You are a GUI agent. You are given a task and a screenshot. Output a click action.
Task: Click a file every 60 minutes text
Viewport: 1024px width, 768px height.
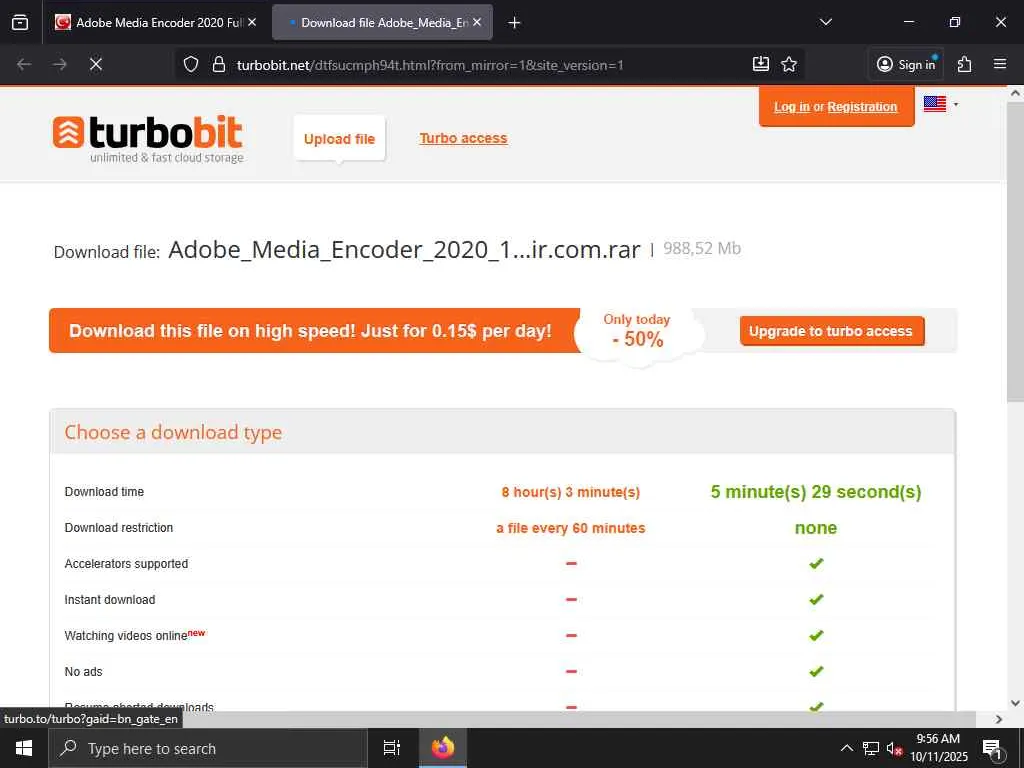(571, 528)
